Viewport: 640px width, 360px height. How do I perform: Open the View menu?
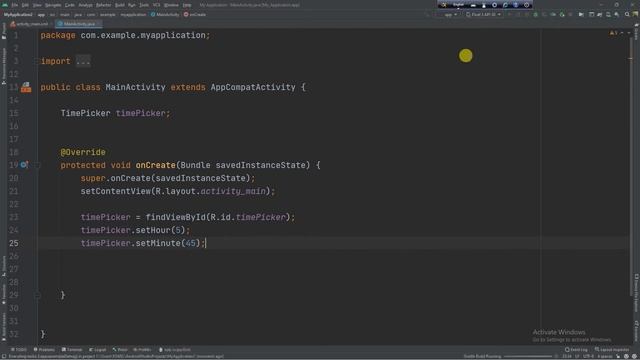37,5
